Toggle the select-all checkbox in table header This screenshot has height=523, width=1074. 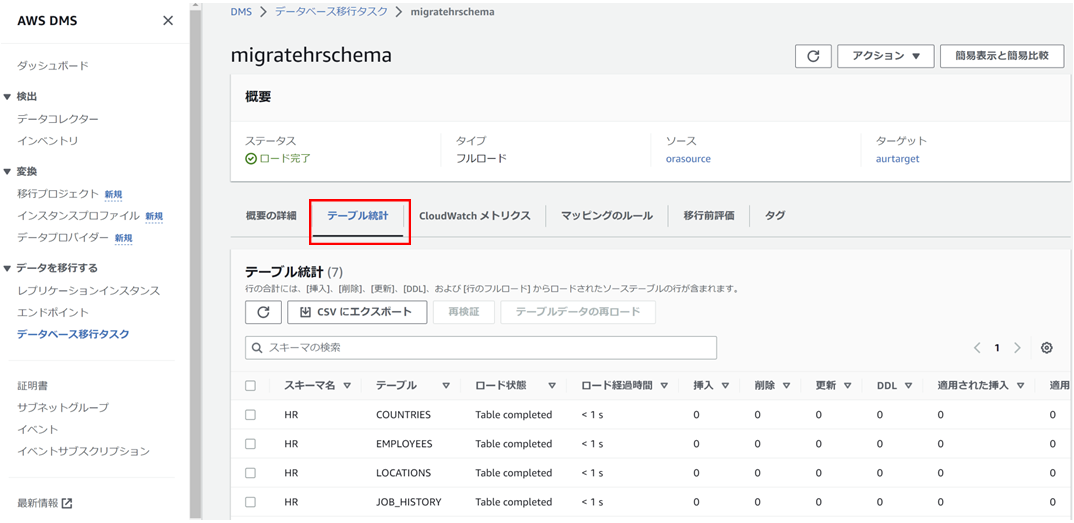[250, 385]
